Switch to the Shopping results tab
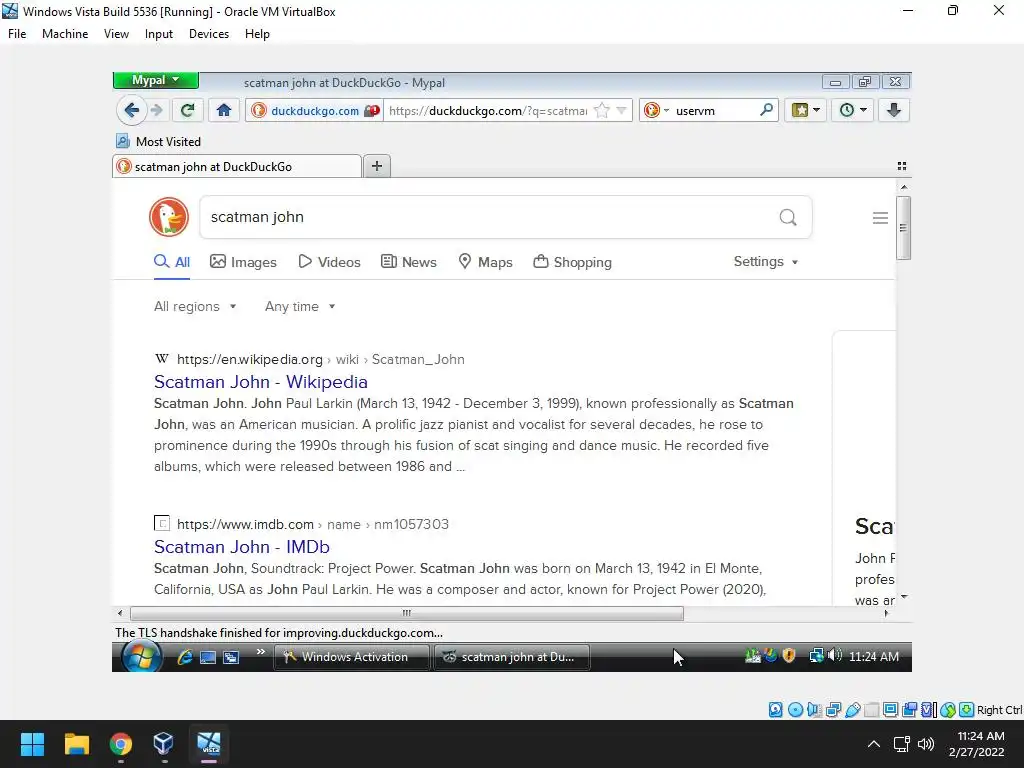The width and height of the screenshot is (1024, 768). point(572,262)
